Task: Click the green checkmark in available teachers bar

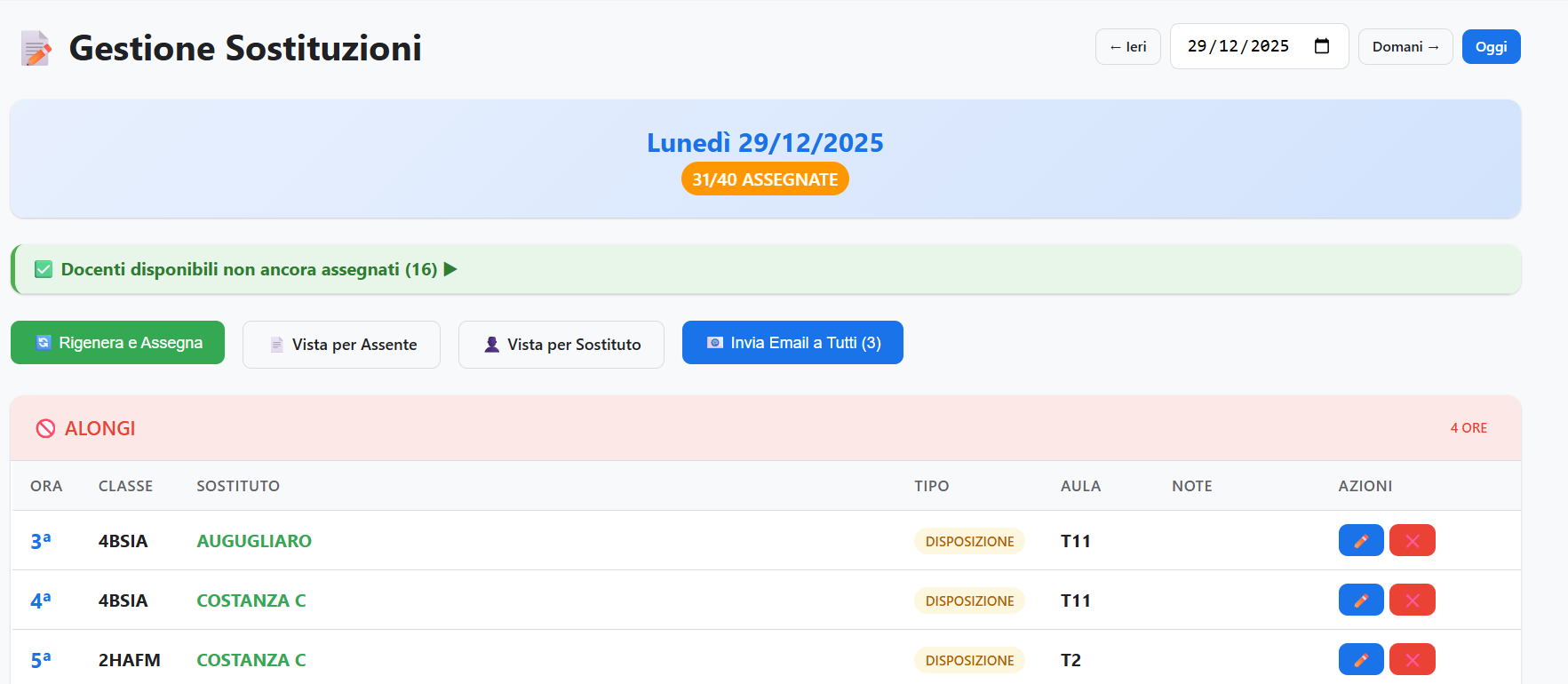Action: 44,269
